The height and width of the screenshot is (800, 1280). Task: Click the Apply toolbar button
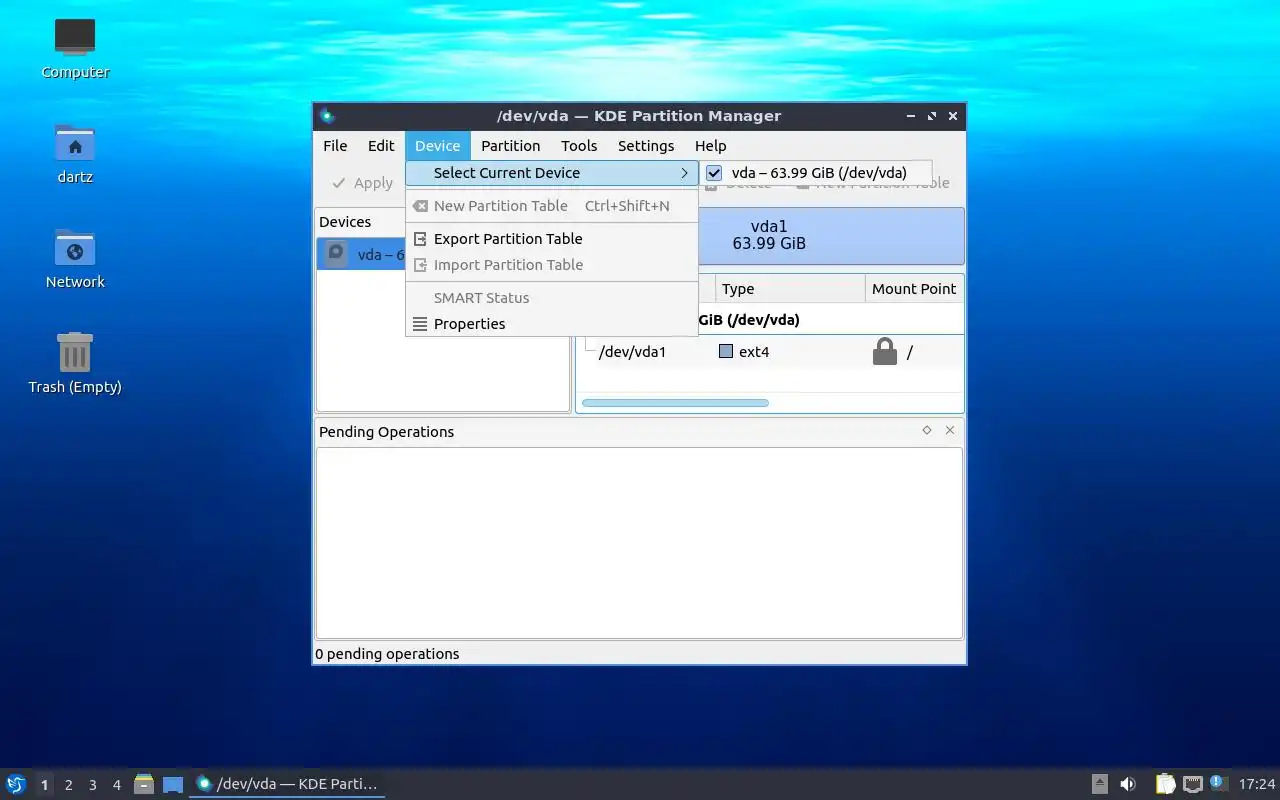tap(362, 183)
